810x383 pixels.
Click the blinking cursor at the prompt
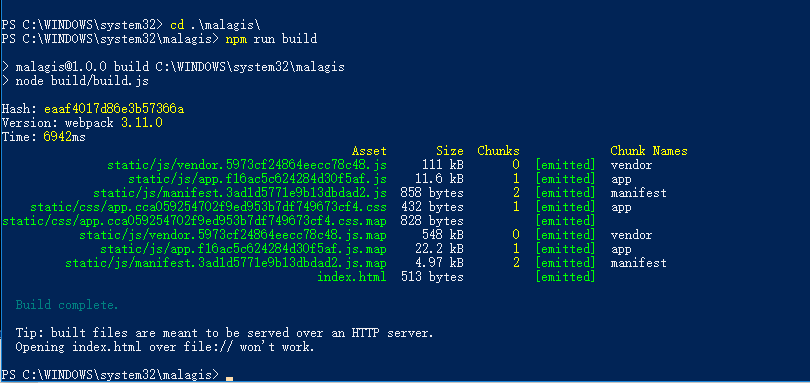(230, 378)
